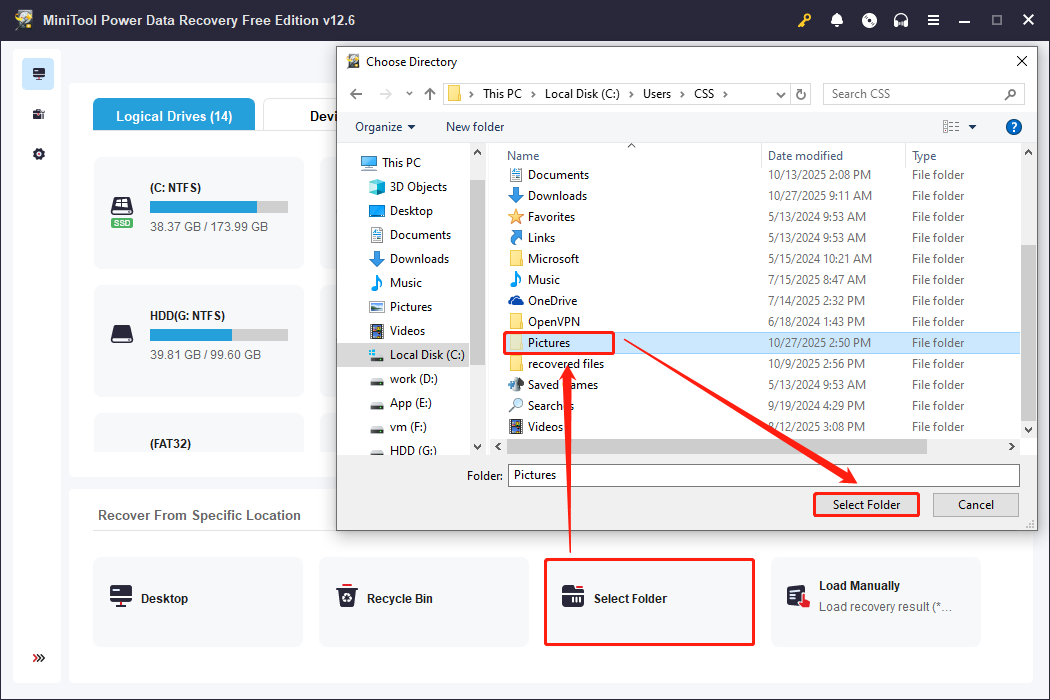Screen dimensions: 1050x700
Task: Navigate back in Choose Directory dialog
Action: [x=356, y=93]
